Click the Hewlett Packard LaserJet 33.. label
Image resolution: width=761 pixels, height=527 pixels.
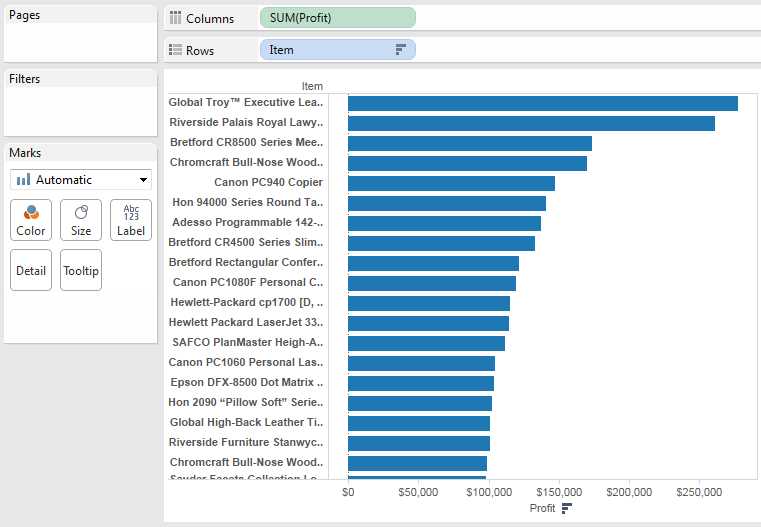246,322
